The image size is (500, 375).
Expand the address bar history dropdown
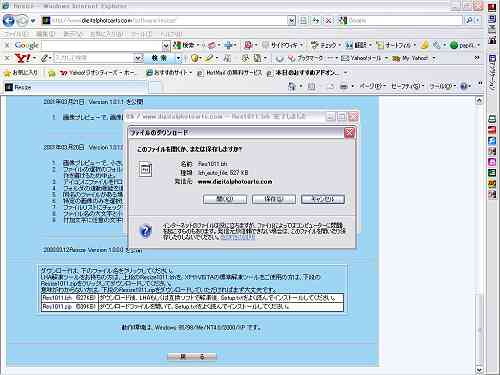292,21
